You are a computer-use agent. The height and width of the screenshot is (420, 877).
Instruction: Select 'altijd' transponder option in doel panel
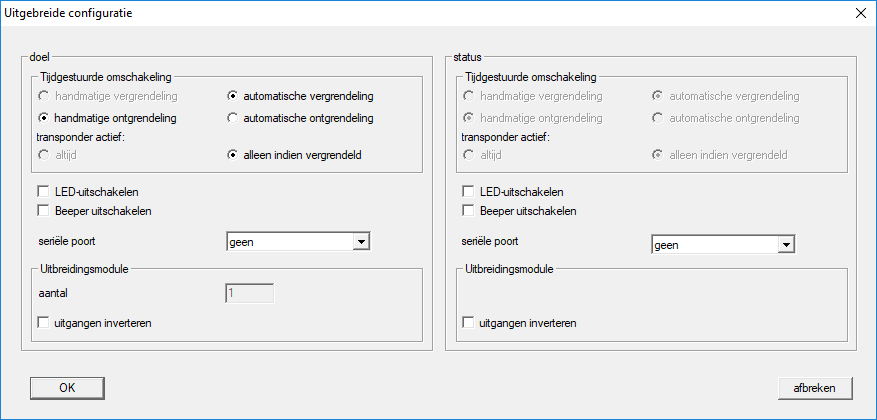point(43,155)
